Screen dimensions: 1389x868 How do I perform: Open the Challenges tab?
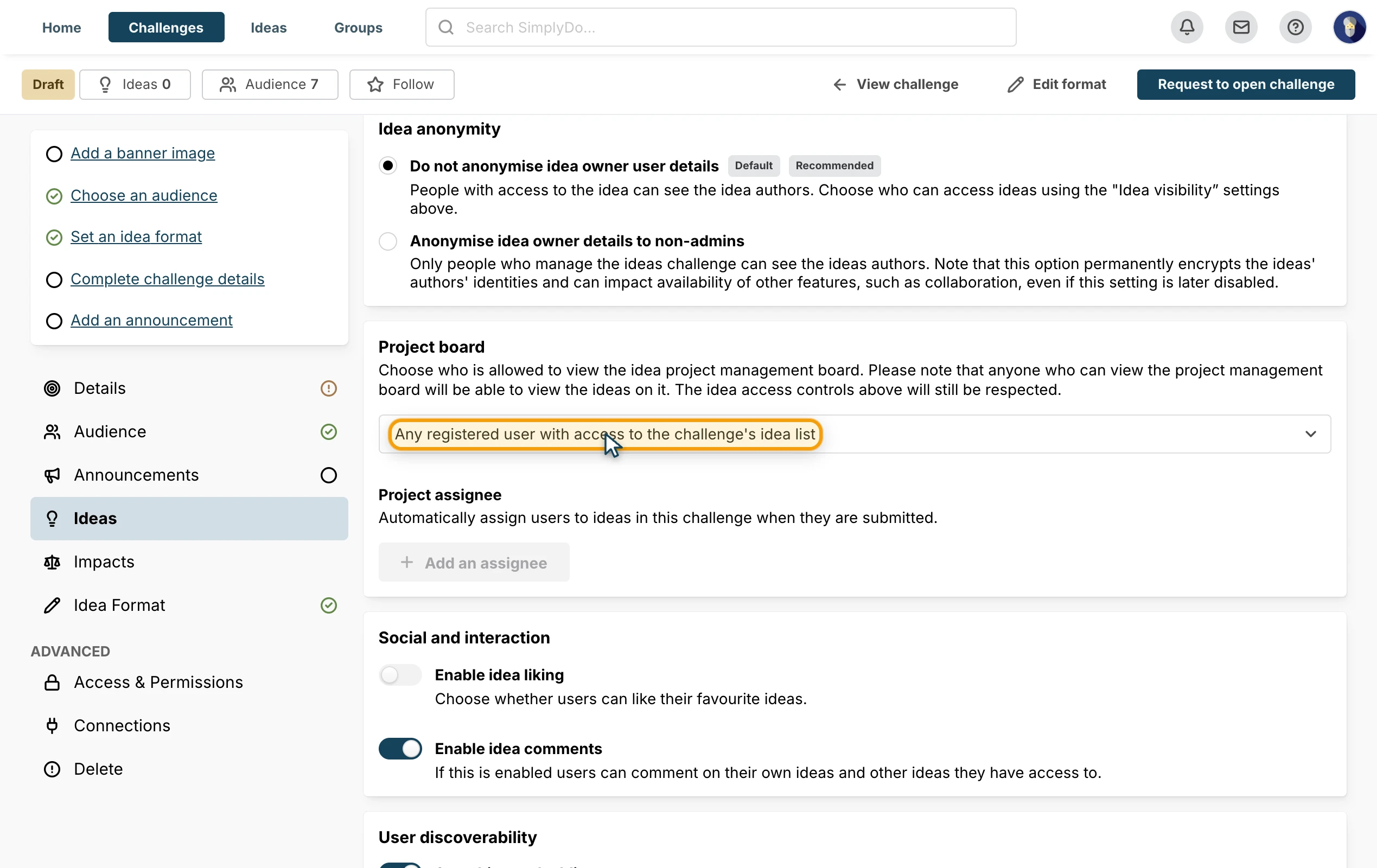(166, 27)
